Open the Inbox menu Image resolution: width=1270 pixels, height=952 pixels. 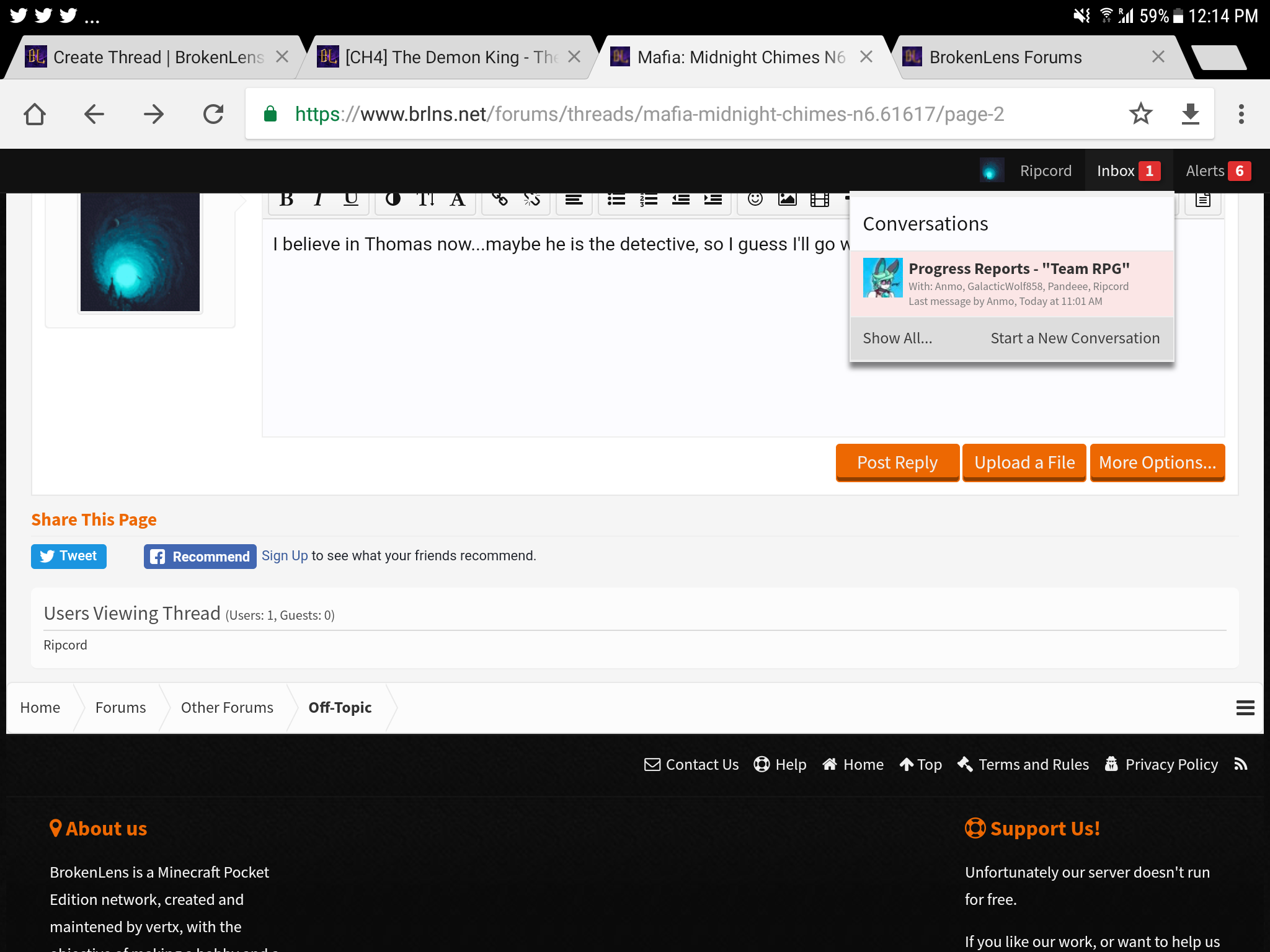click(x=1128, y=171)
